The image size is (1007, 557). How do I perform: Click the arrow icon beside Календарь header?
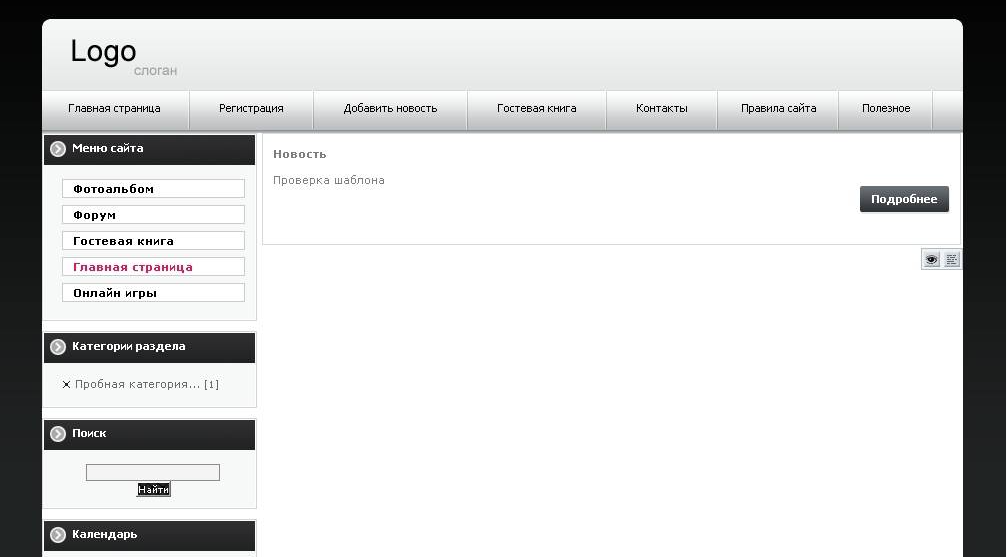pyautogui.click(x=58, y=535)
